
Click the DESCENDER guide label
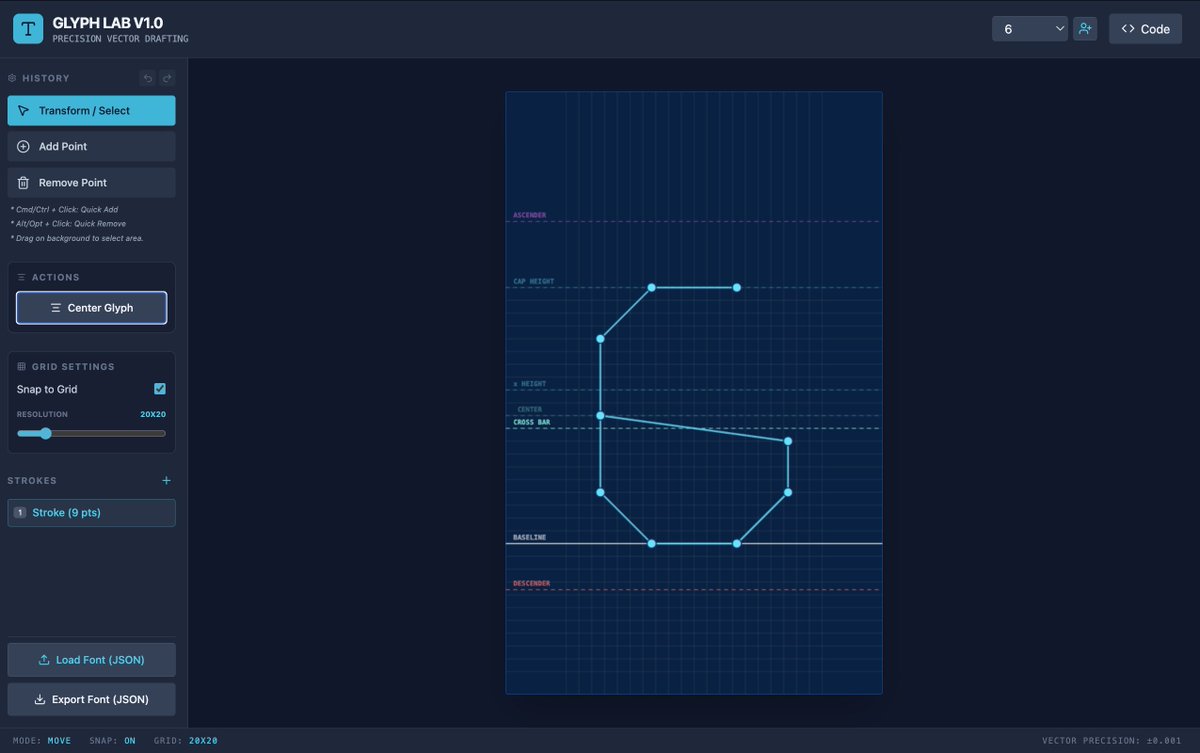531,583
